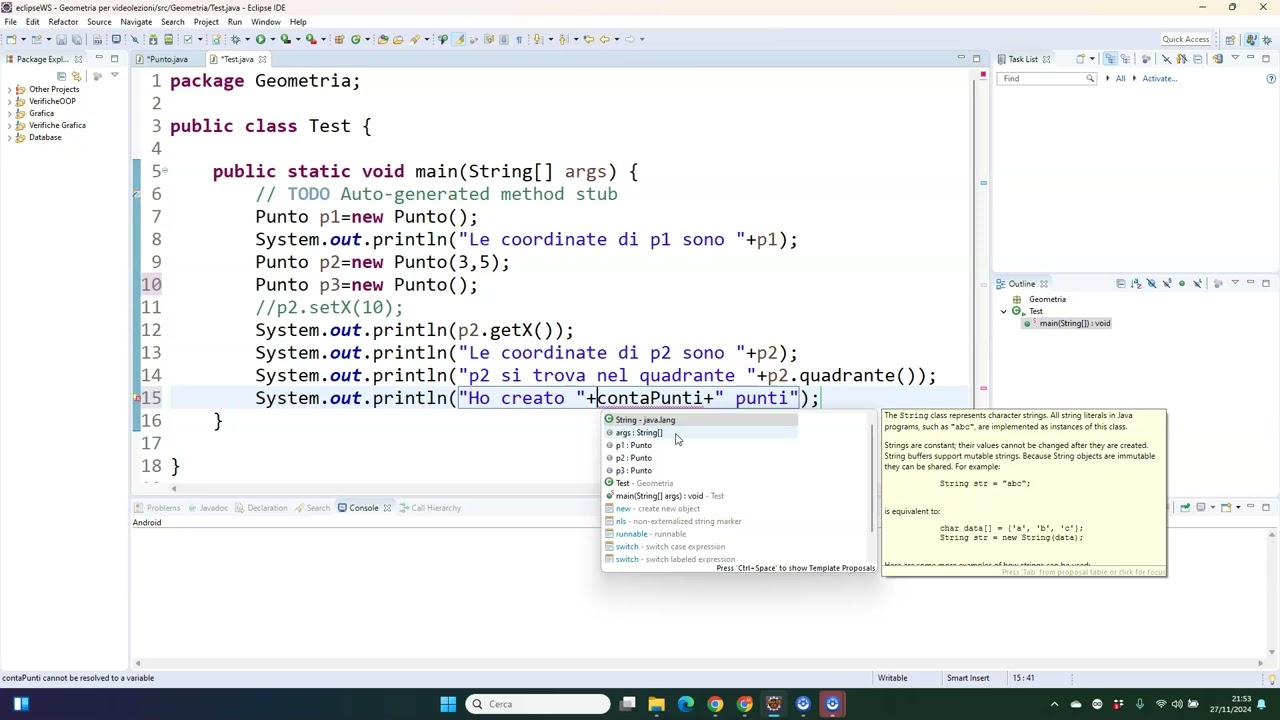Click the Activate... link in Task List
Screen dimensions: 1280x720
click(x=1160, y=78)
